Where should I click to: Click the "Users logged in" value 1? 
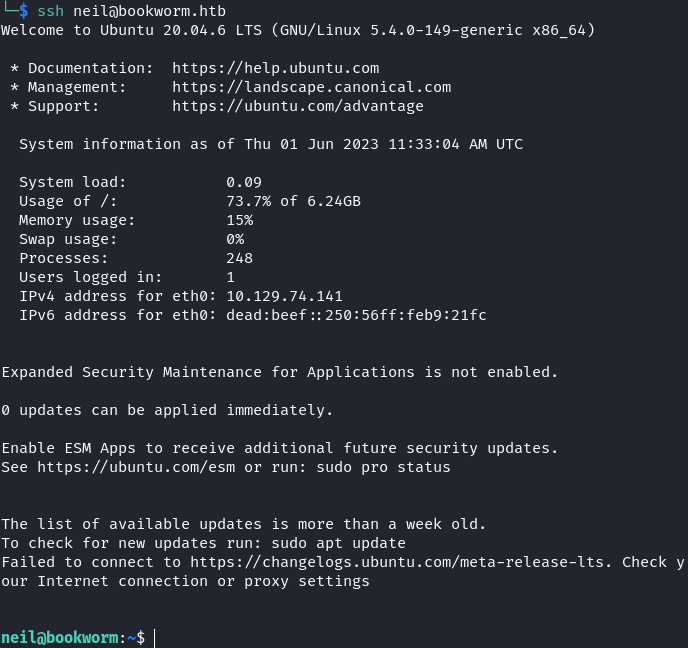click(231, 277)
